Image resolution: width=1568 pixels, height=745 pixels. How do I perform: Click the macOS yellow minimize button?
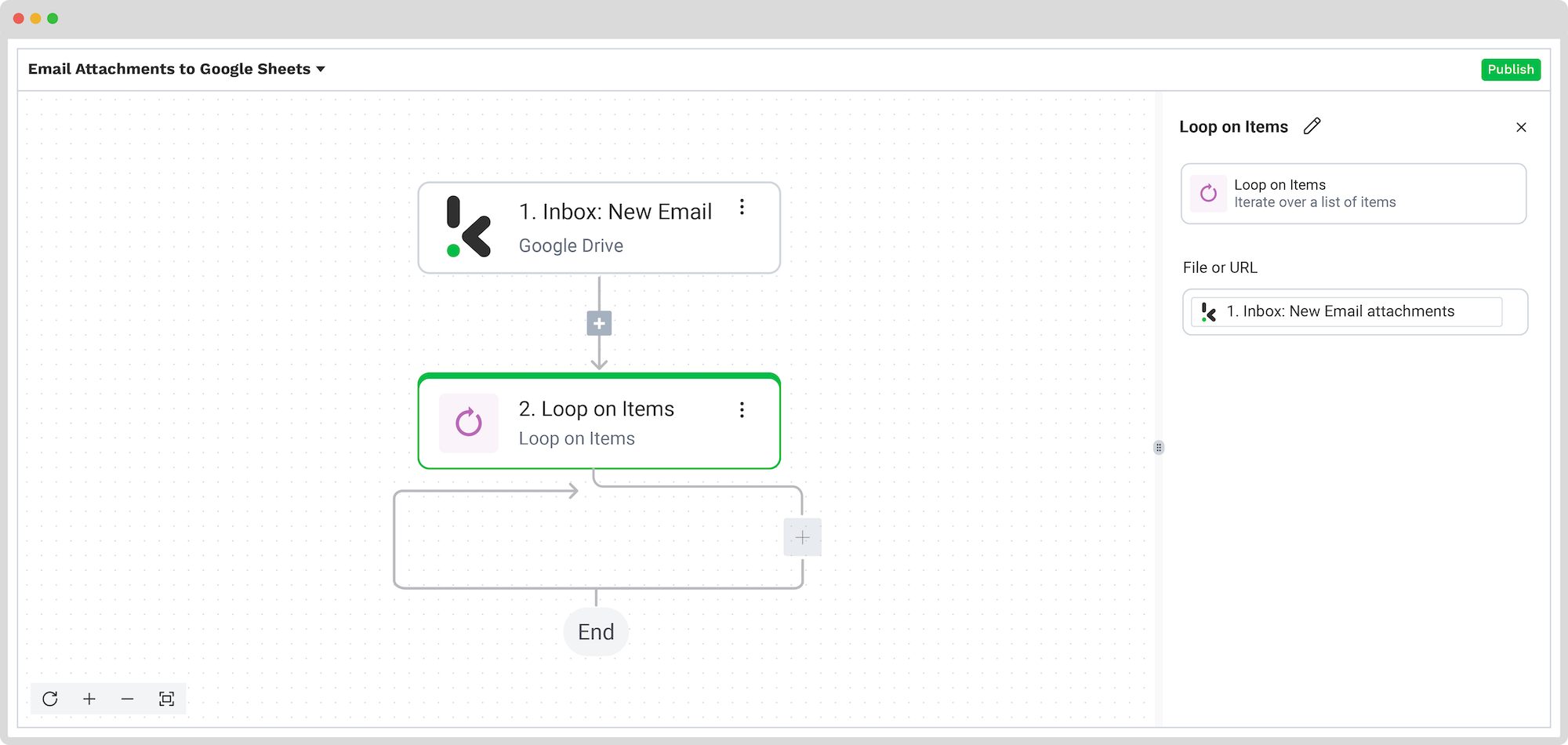click(35, 18)
